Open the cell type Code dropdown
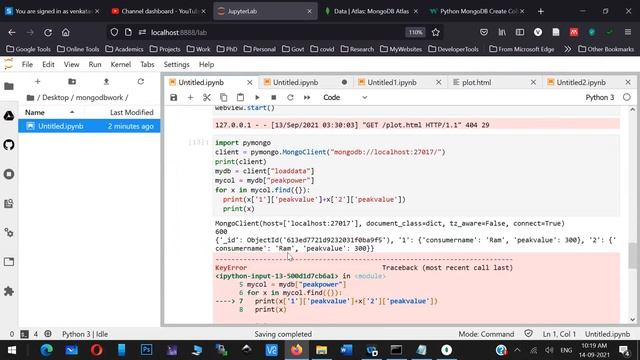 [x=345, y=98]
